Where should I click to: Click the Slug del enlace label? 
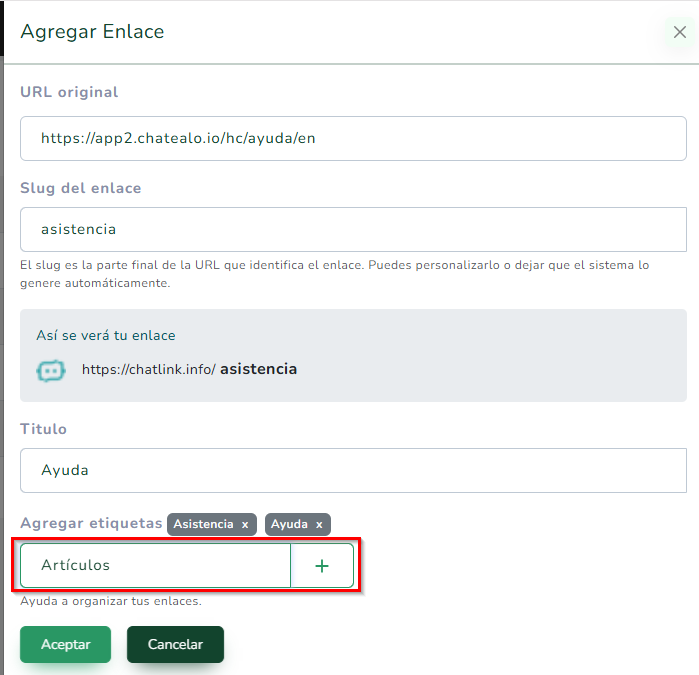click(81, 188)
